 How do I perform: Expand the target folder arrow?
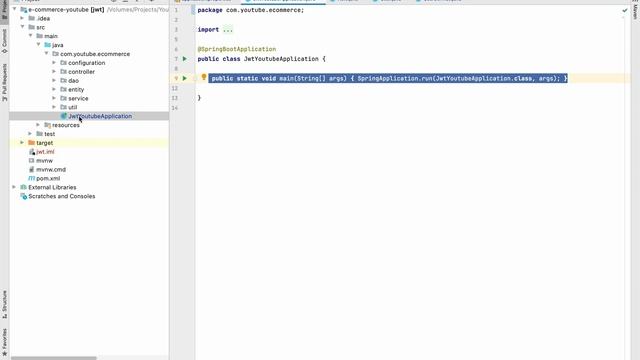coord(22,143)
